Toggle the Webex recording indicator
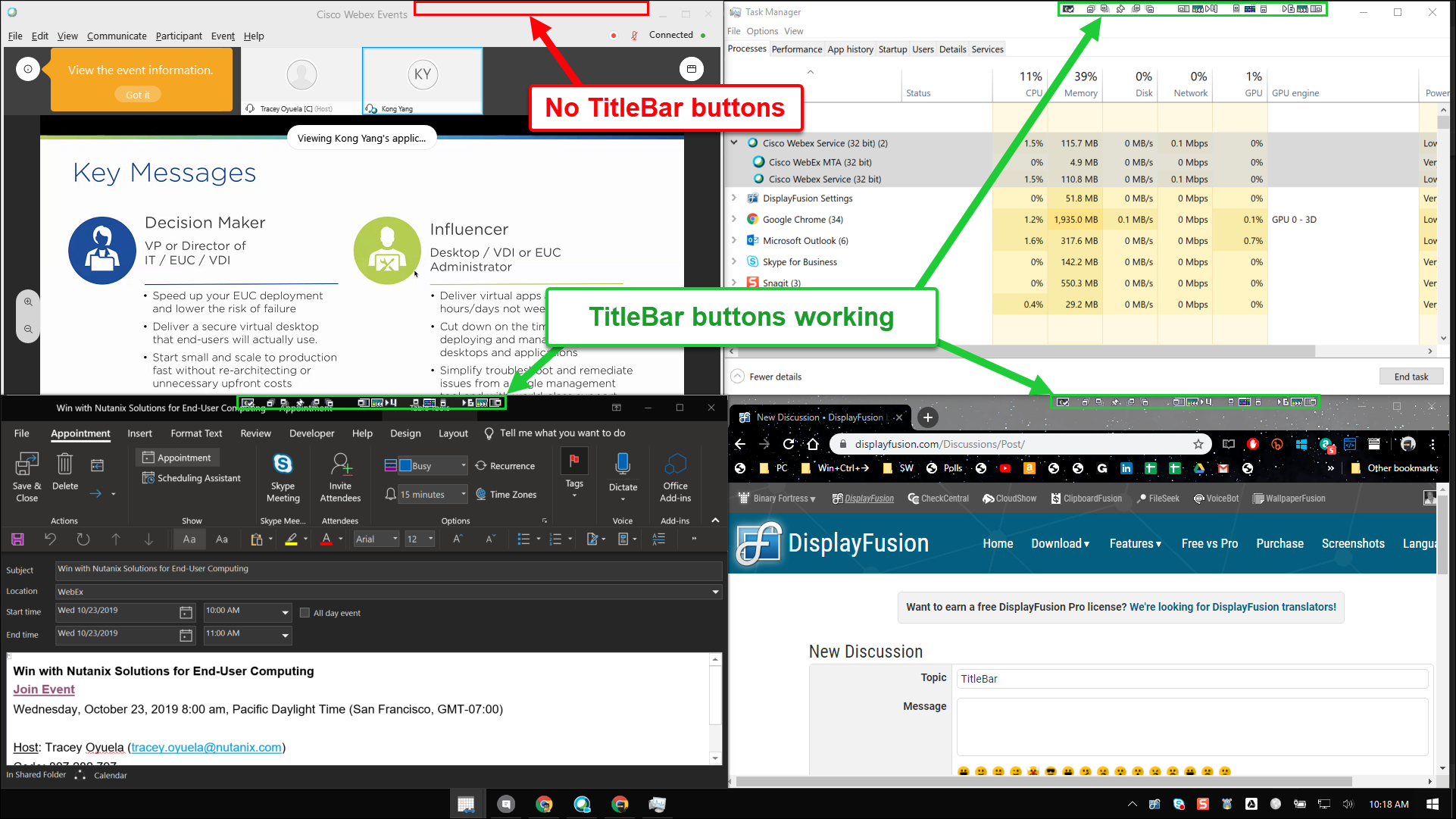Image resolution: width=1456 pixels, height=819 pixels. [x=614, y=36]
